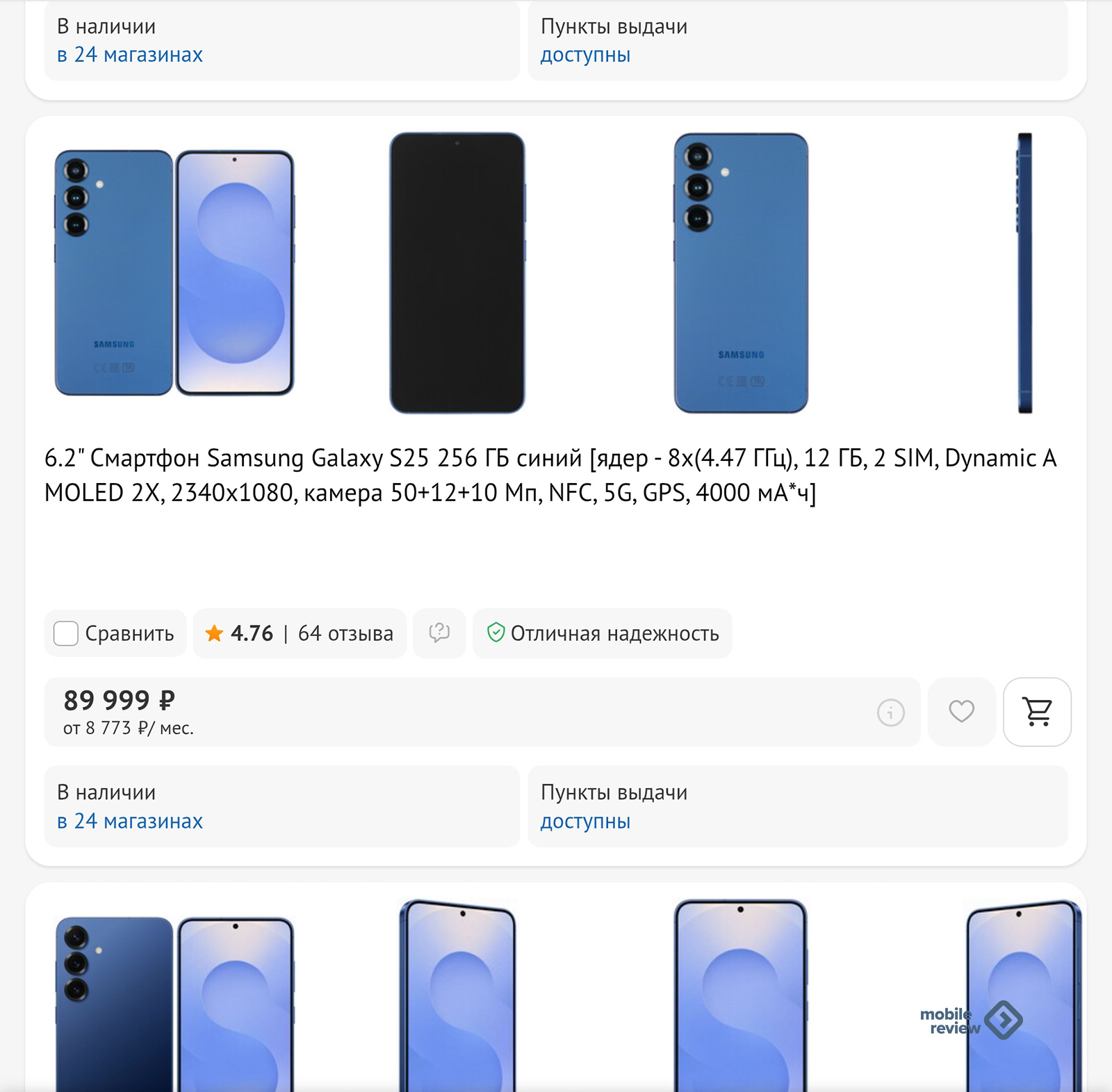
Task: Open the 'доступны' pickup points link in the S25 card
Action: pyautogui.click(x=585, y=821)
